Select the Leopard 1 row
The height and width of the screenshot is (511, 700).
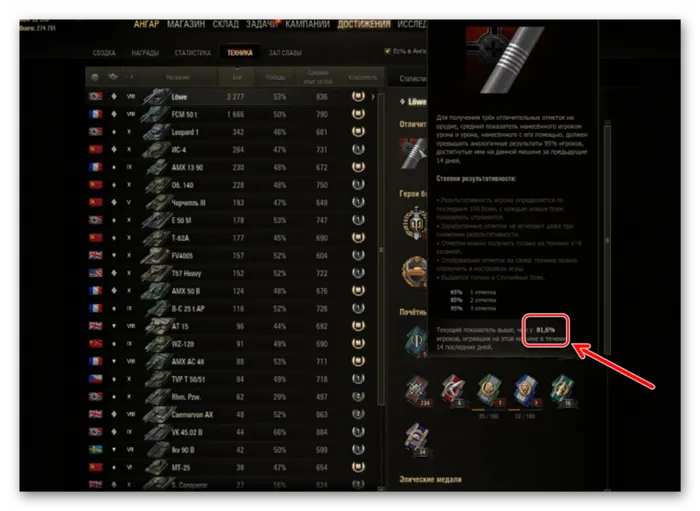tap(232, 132)
